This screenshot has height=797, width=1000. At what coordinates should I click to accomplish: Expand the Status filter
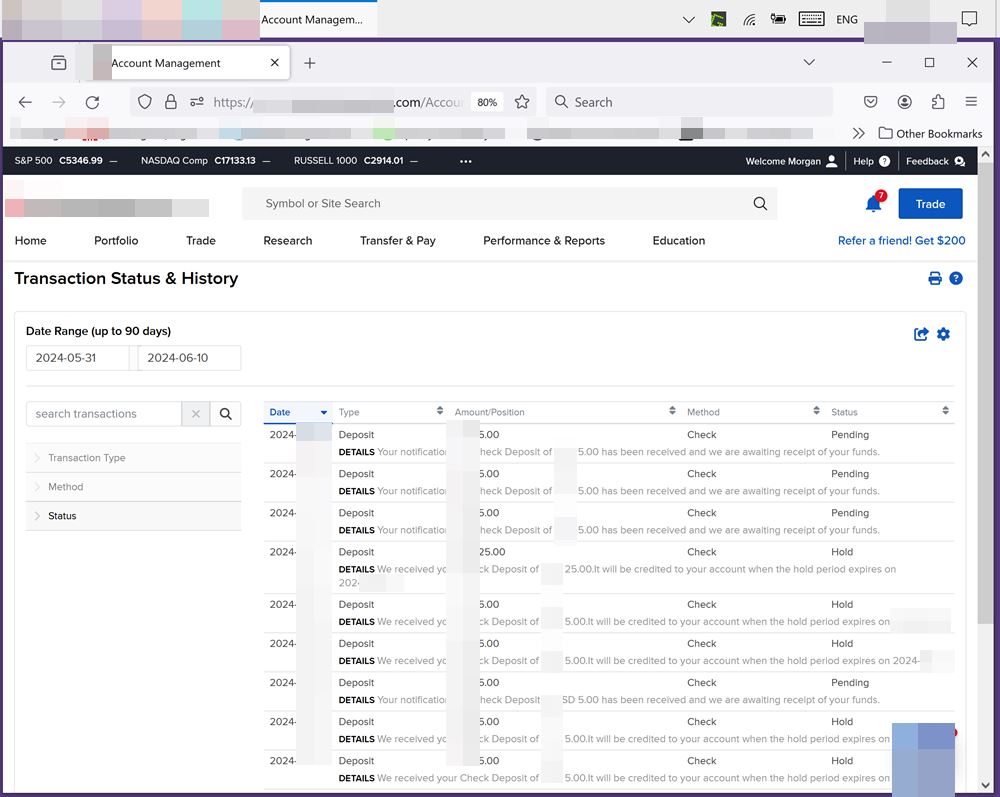click(133, 516)
